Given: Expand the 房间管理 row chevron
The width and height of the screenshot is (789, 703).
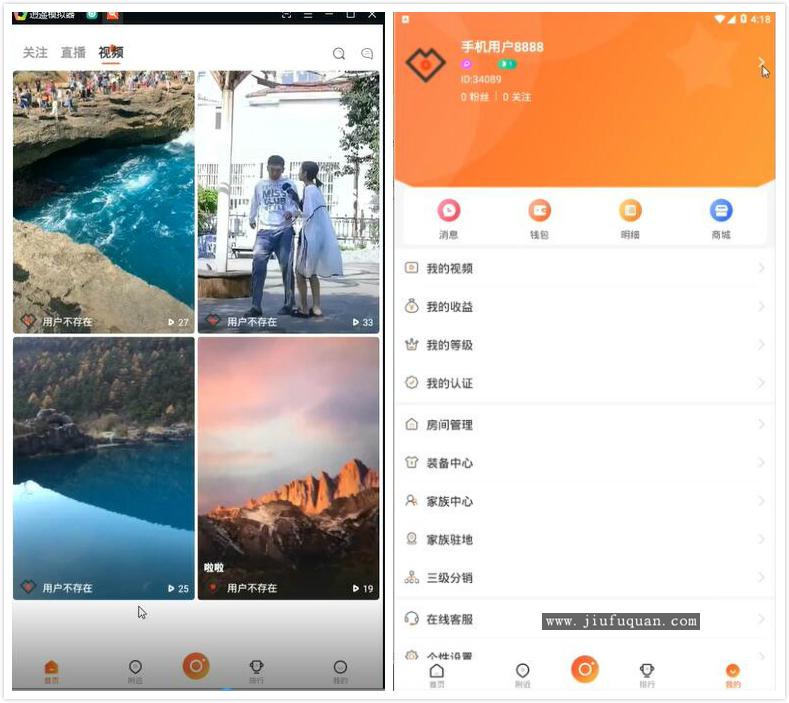Looking at the screenshot, I should tap(761, 424).
